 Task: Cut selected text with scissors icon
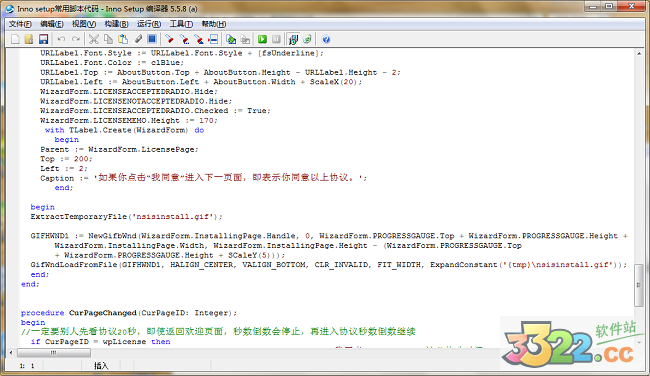[94, 39]
